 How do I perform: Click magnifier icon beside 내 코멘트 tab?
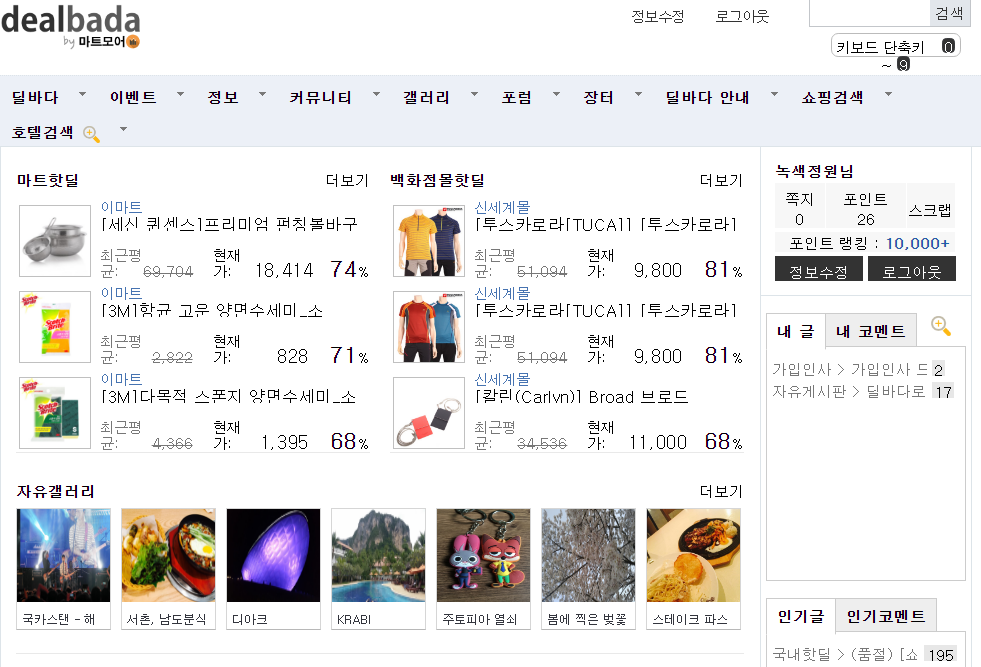[x=940, y=326]
